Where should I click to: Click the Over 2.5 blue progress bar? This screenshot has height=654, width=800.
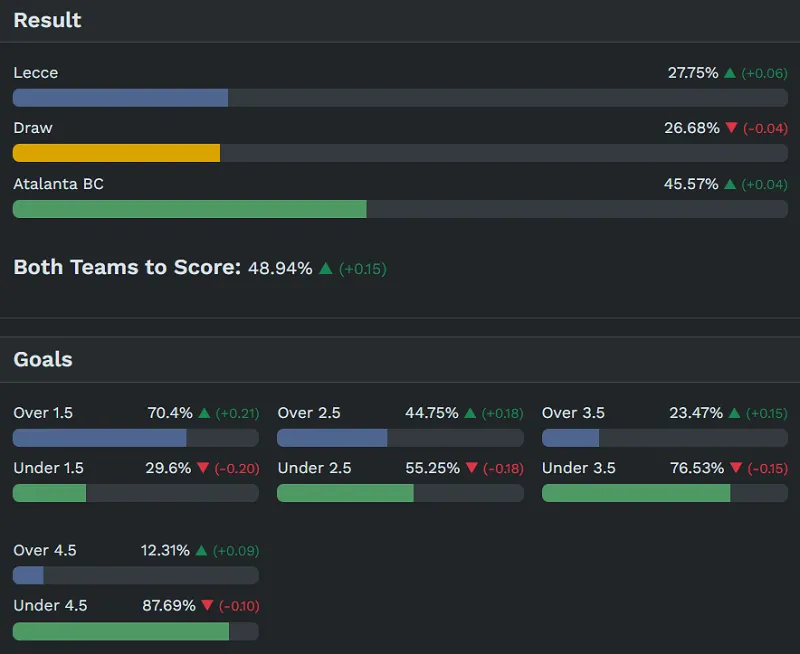pyautogui.click(x=332, y=438)
